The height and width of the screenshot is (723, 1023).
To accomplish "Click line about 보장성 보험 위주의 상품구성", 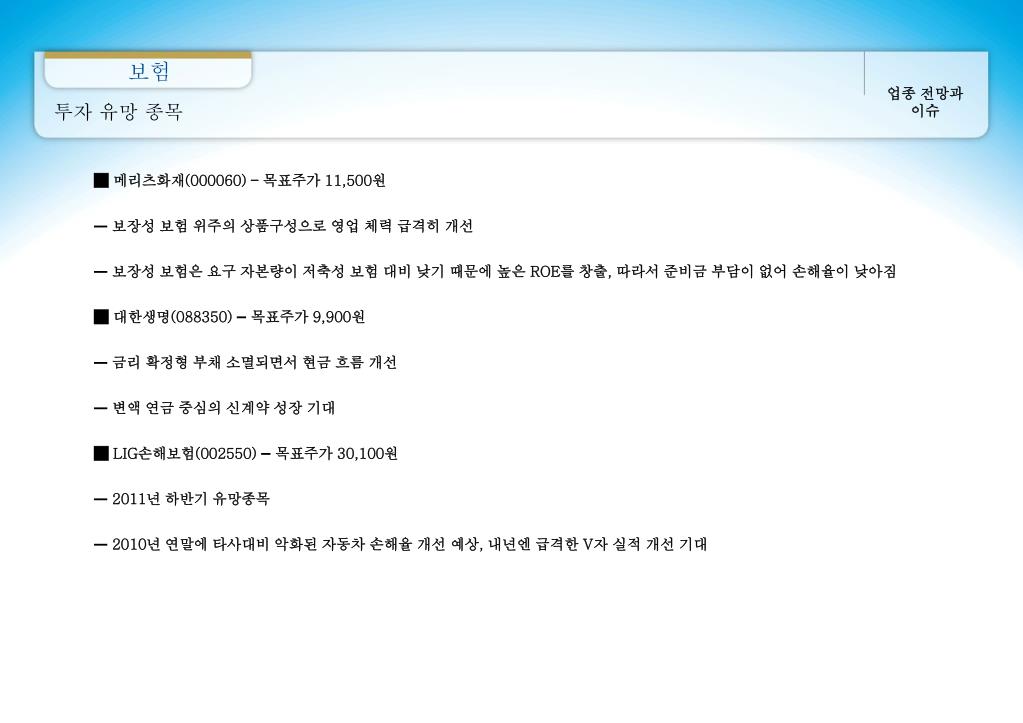I will click(x=283, y=226).
